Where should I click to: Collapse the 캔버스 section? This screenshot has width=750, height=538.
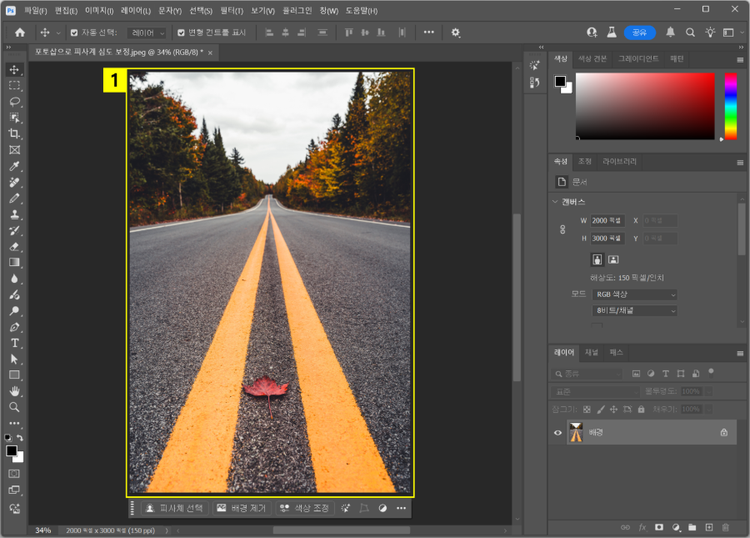[556, 202]
